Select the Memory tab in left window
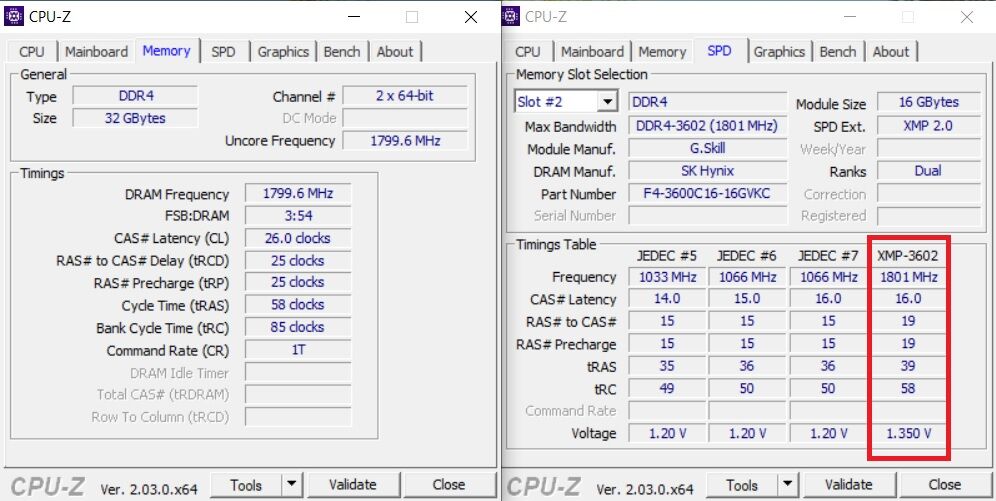This screenshot has height=501, width=996. click(166, 51)
